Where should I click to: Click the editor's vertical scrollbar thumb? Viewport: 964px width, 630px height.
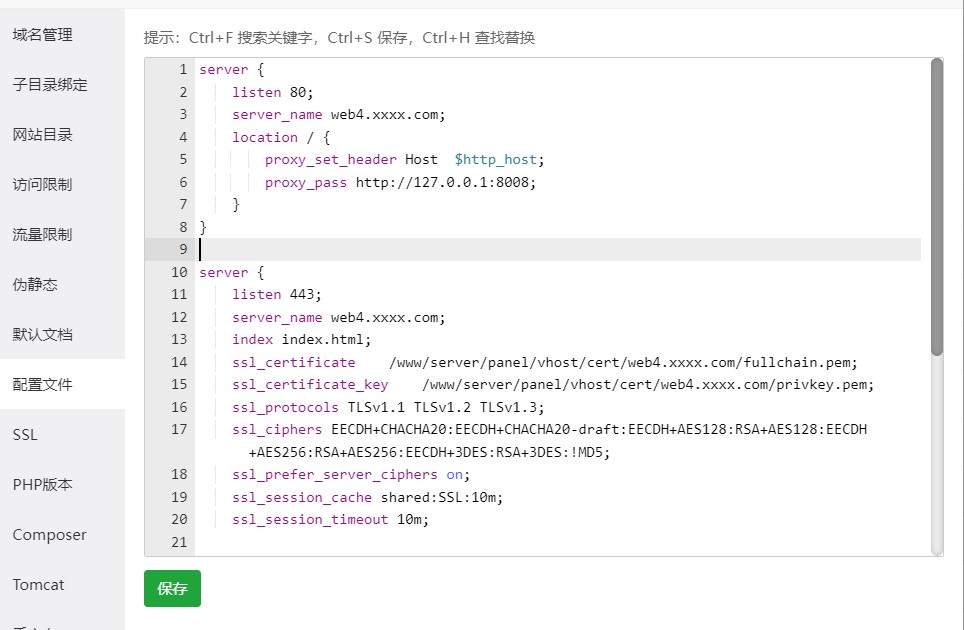(937, 205)
